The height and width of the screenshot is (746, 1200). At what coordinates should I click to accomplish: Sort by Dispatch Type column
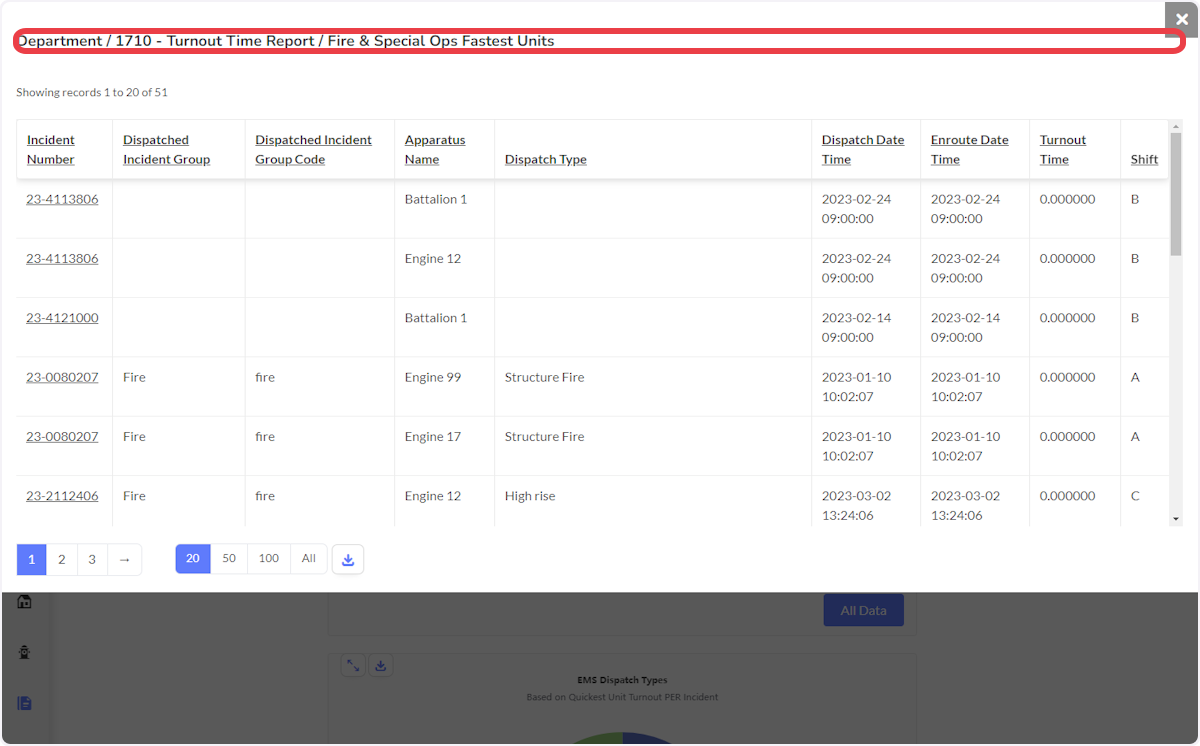[x=545, y=159]
